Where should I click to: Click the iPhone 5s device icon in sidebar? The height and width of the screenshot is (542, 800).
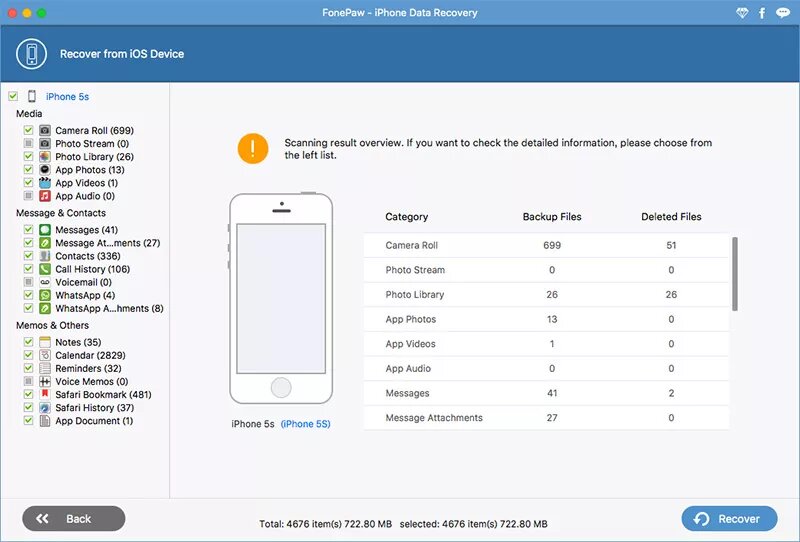click(32, 96)
